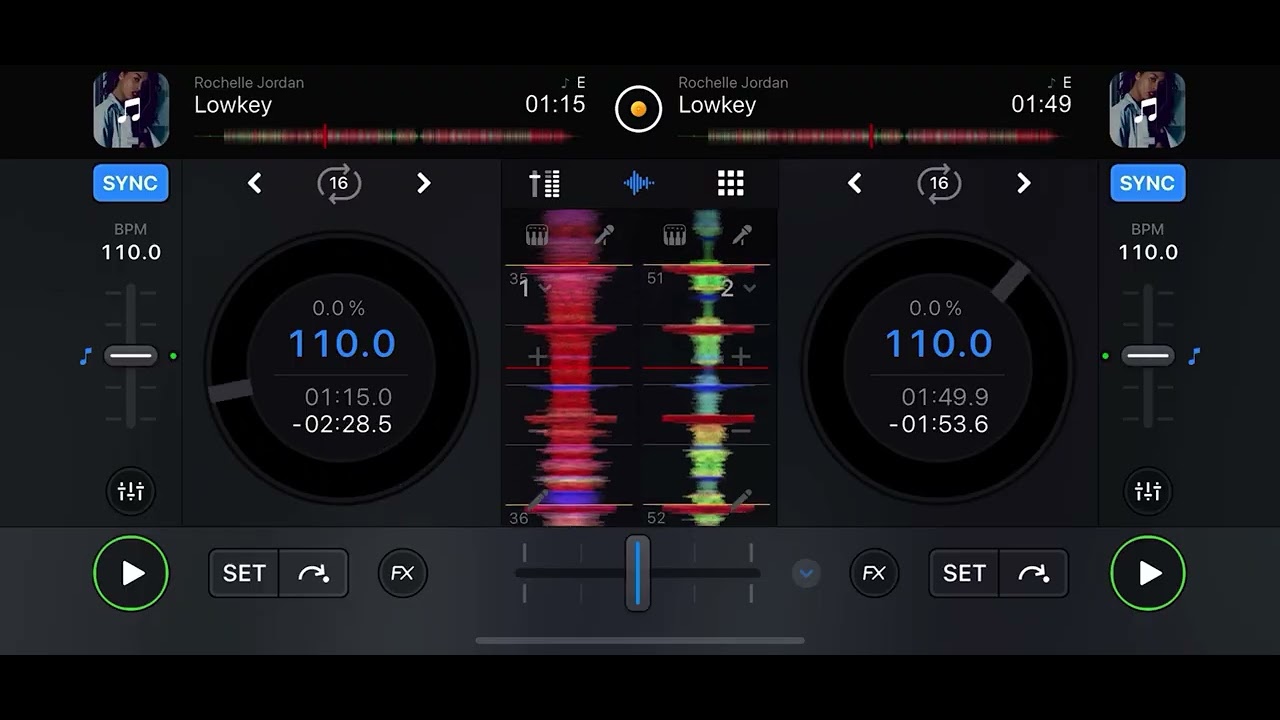The width and height of the screenshot is (1280, 720).
Task: Set a cue point on left deck
Action: [x=244, y=573]
